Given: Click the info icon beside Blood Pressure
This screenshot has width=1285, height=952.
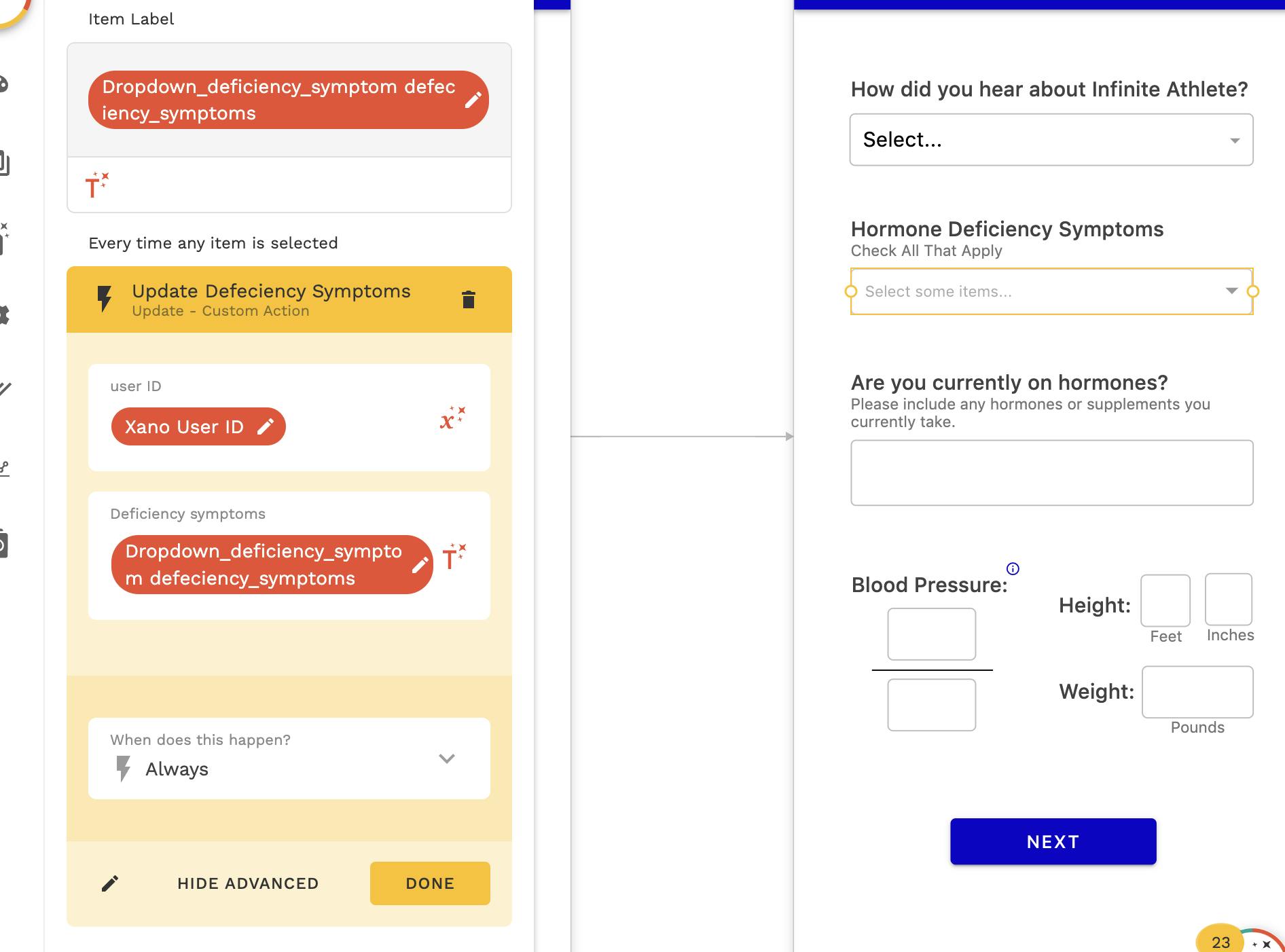Looking at the screenshot, I should tap(1012, 569).
